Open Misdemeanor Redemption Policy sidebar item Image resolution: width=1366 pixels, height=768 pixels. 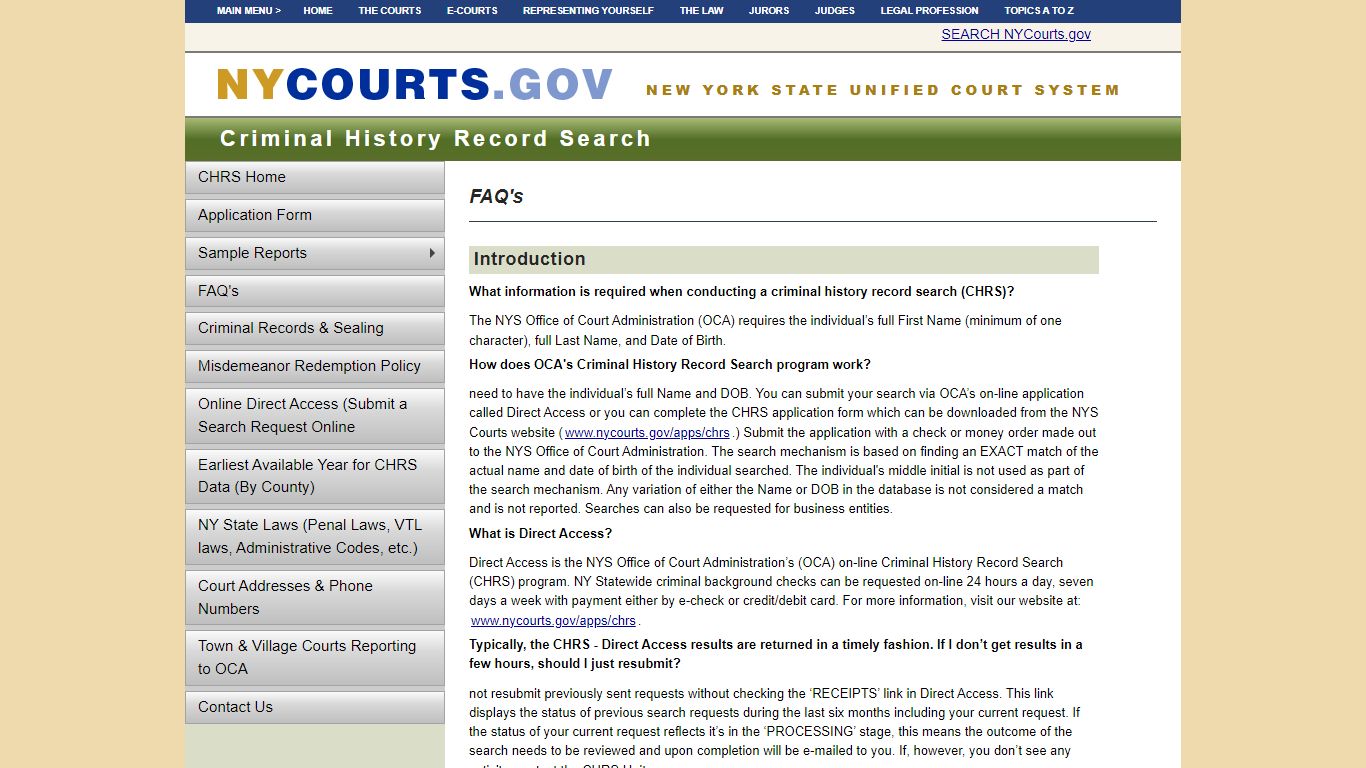click(315, 366)
